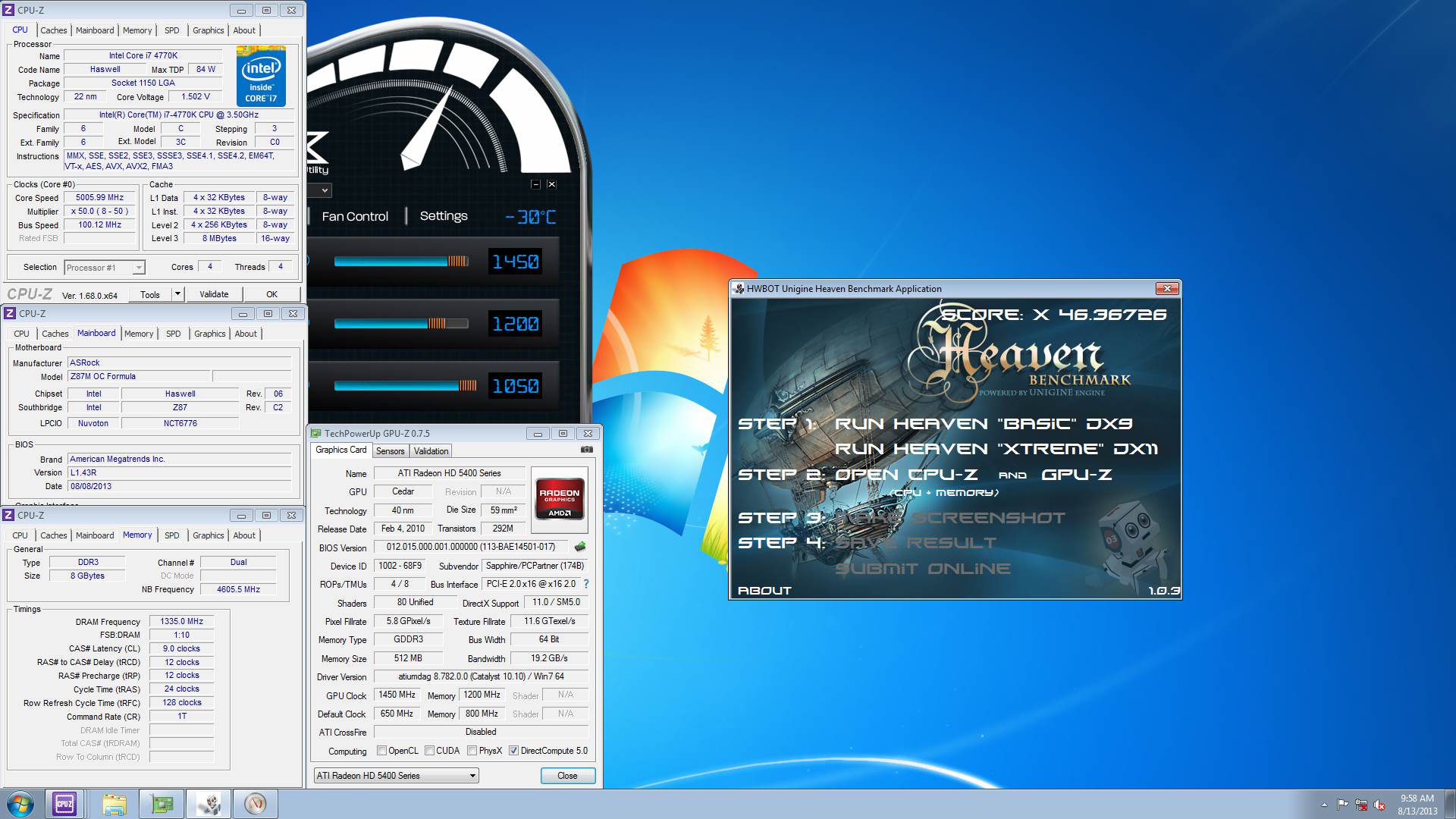Click the Multiplier x 50.0 value
The width and height of the screenshot is (1456, 819).
pyautogui.click(x=99, y=212)
